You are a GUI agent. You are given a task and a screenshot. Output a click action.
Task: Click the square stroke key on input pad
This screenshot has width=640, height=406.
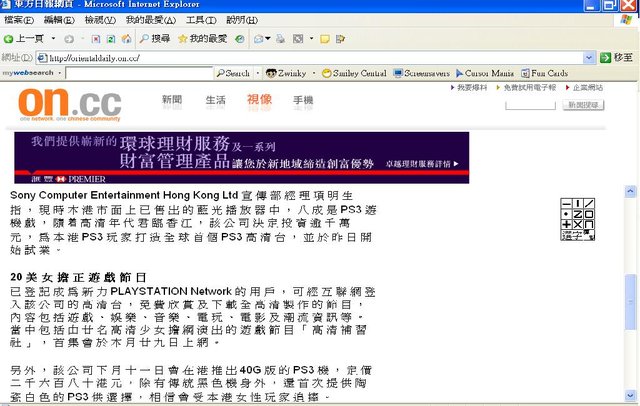tap(589, 214)
